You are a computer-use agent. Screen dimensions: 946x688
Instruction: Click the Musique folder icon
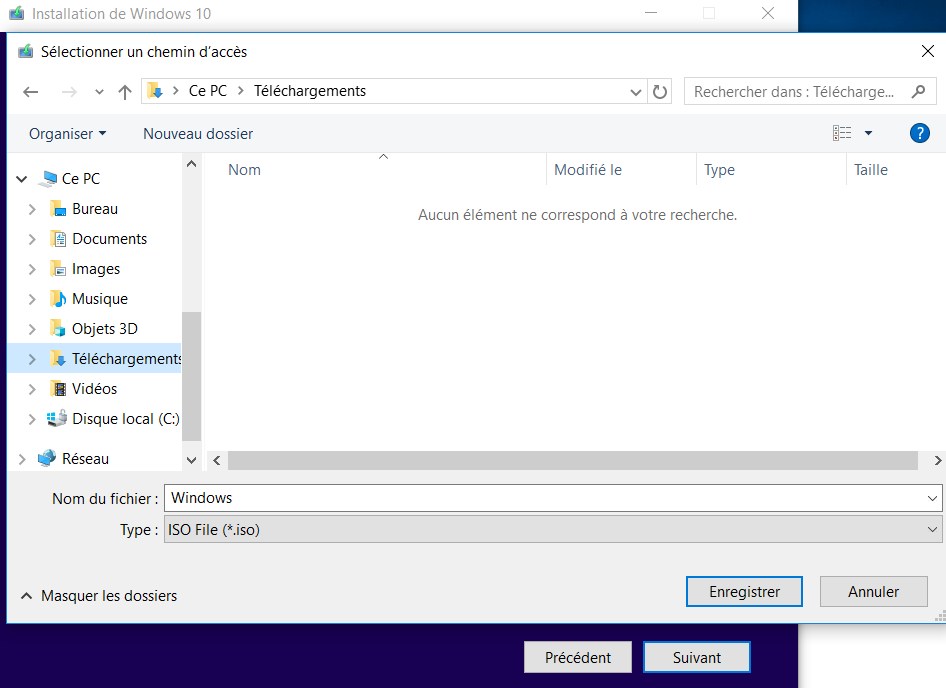[x=59, y=299]
